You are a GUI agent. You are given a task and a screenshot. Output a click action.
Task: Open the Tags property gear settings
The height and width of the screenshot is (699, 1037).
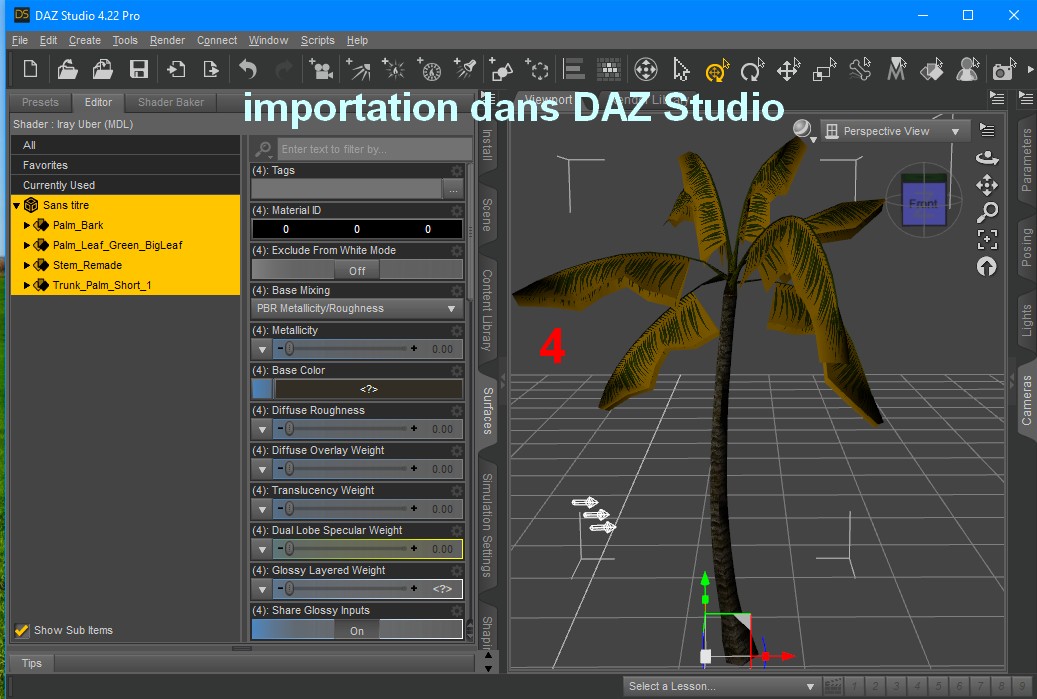coord(457,171)
